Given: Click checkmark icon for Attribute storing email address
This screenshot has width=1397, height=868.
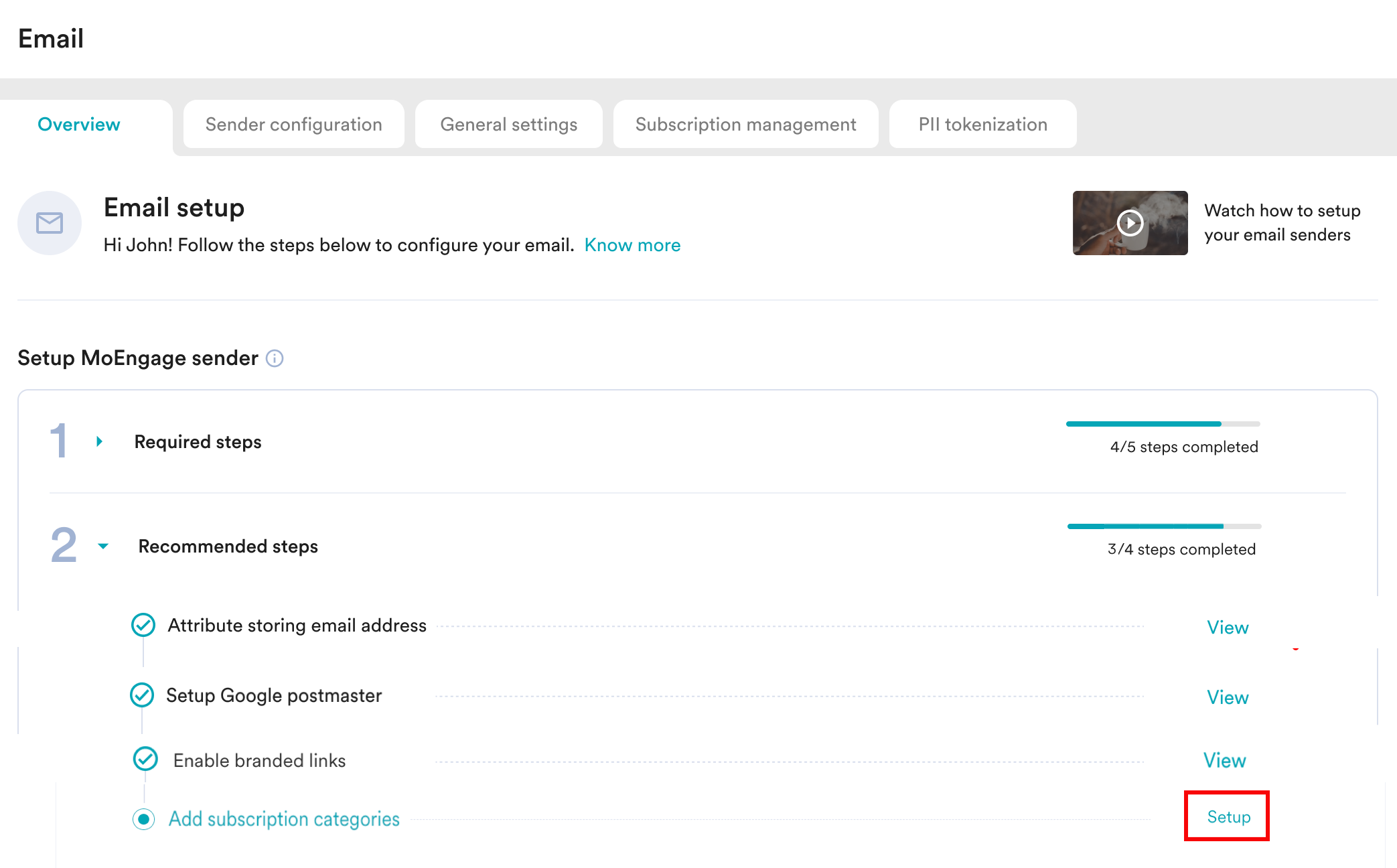Looking at the screenshot, I should click(x=143, y=625).
